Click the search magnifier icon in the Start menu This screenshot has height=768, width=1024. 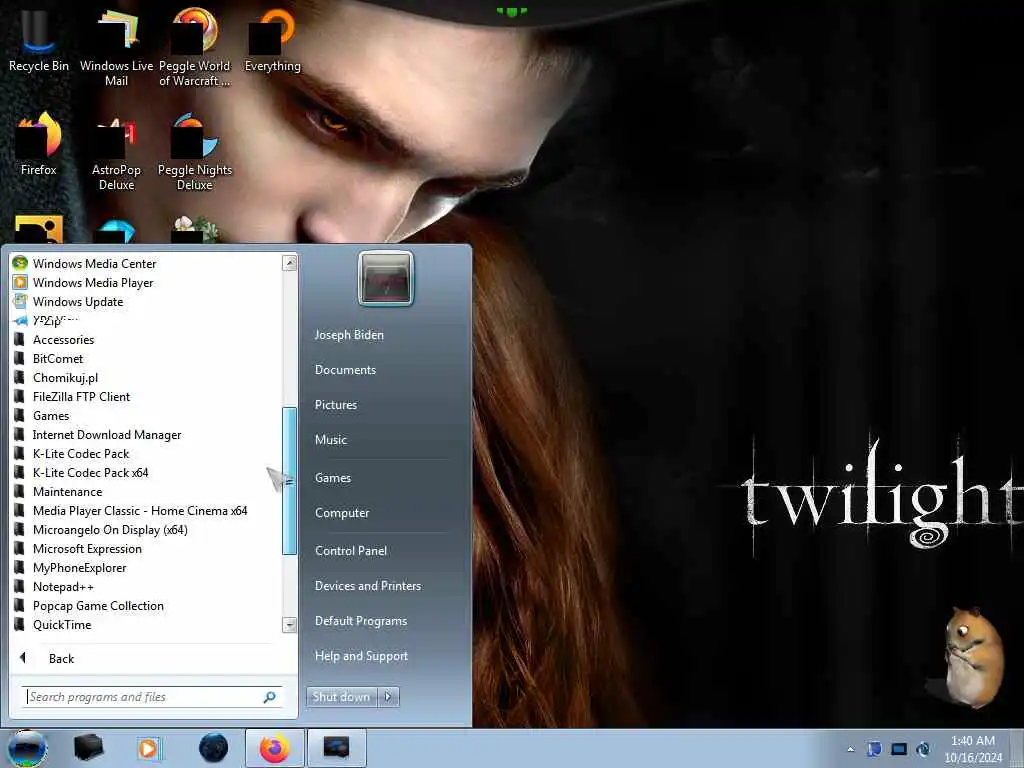click(x=269, y=697)
